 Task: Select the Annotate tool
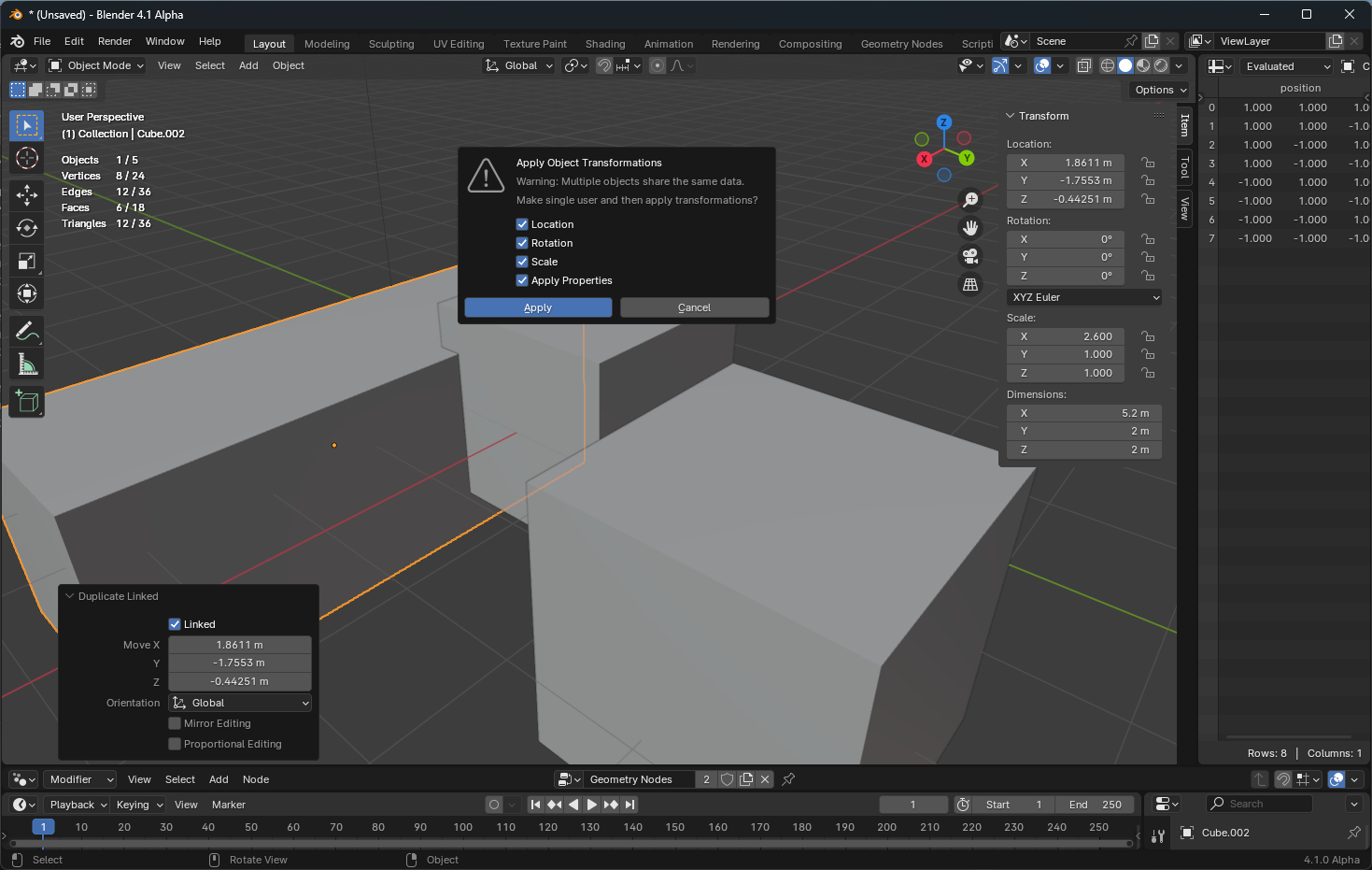pos(27,331)
